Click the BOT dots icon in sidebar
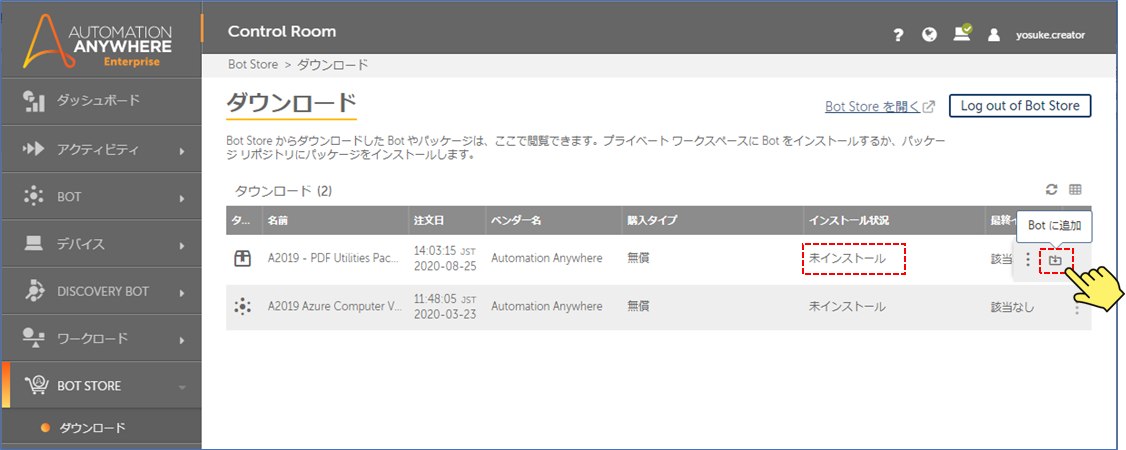Viewport: 1126px width, 450px height. click(x=34, y=197)
